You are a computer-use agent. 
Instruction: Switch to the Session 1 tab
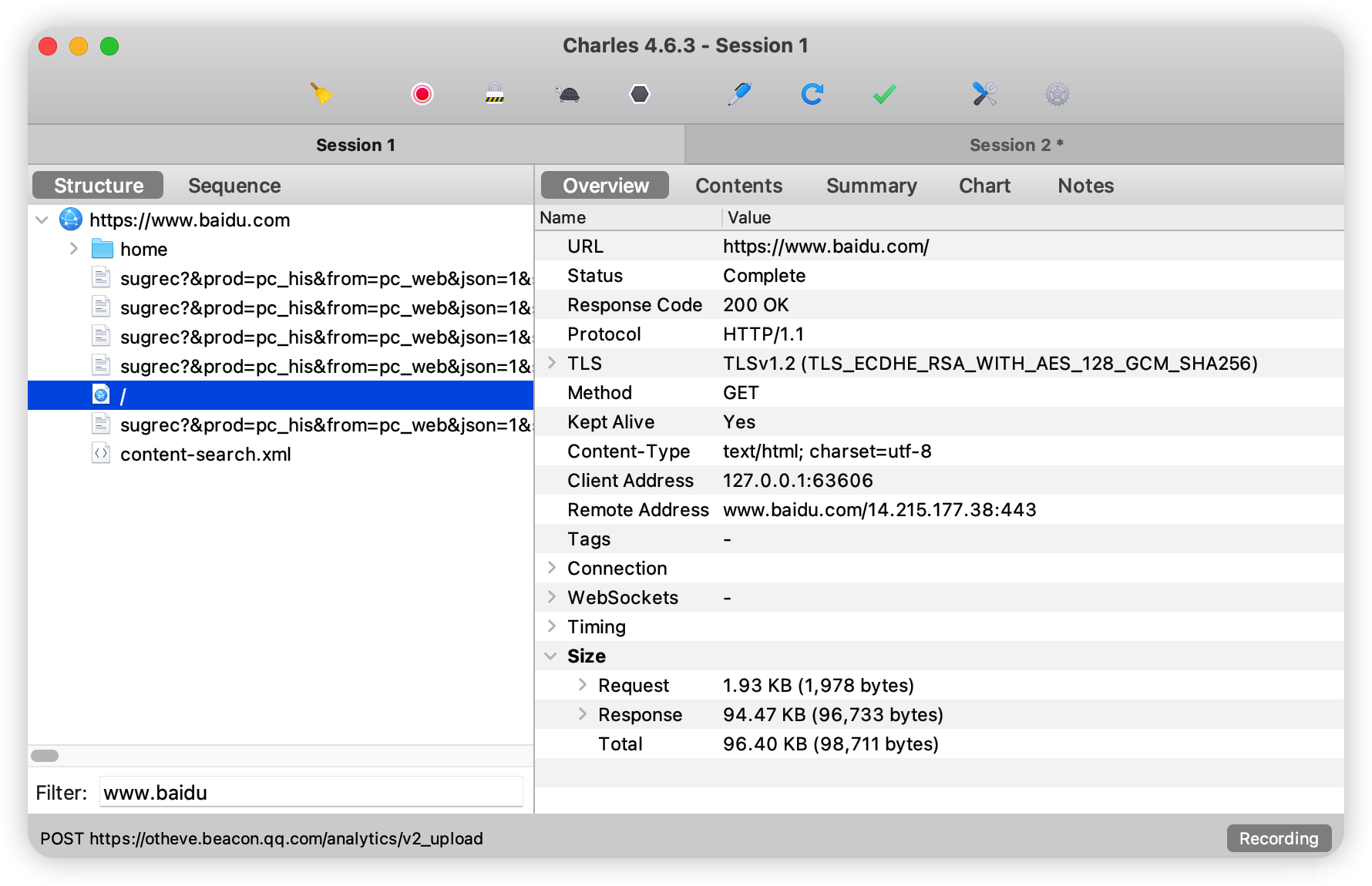pos(356,145)
